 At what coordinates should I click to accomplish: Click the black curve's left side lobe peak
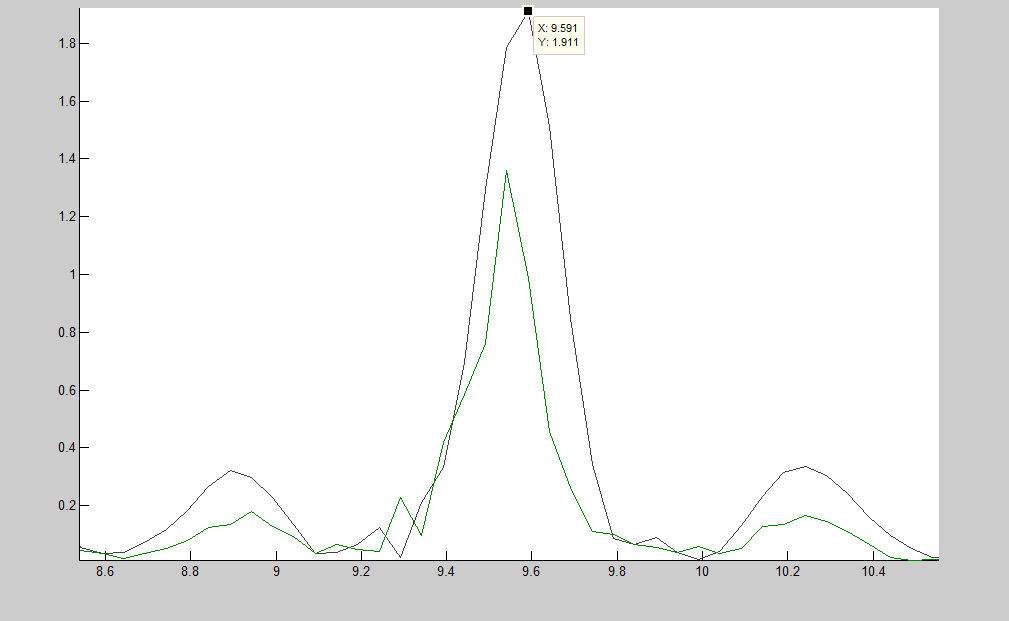(230, 470)
